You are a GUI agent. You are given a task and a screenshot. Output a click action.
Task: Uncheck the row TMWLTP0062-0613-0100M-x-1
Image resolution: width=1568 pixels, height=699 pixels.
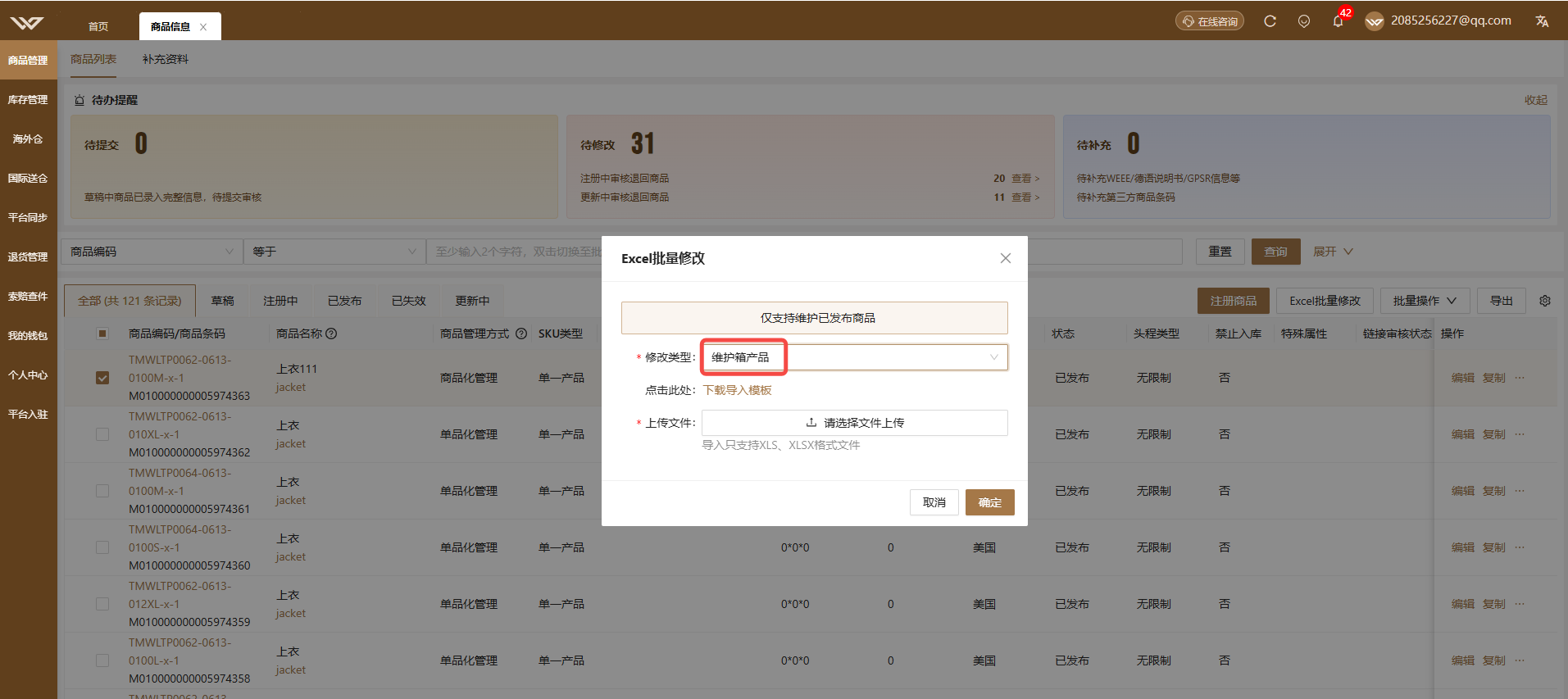pyautogui.click(x=102, y=378)
